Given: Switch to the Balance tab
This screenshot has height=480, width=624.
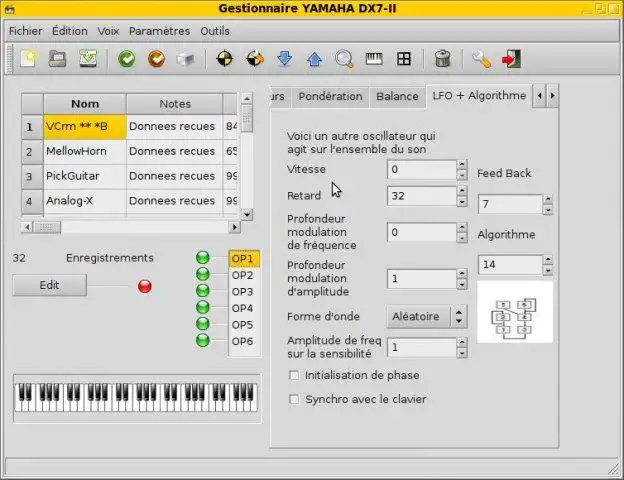Looking at the screenshot, I should tap(397, 96).
